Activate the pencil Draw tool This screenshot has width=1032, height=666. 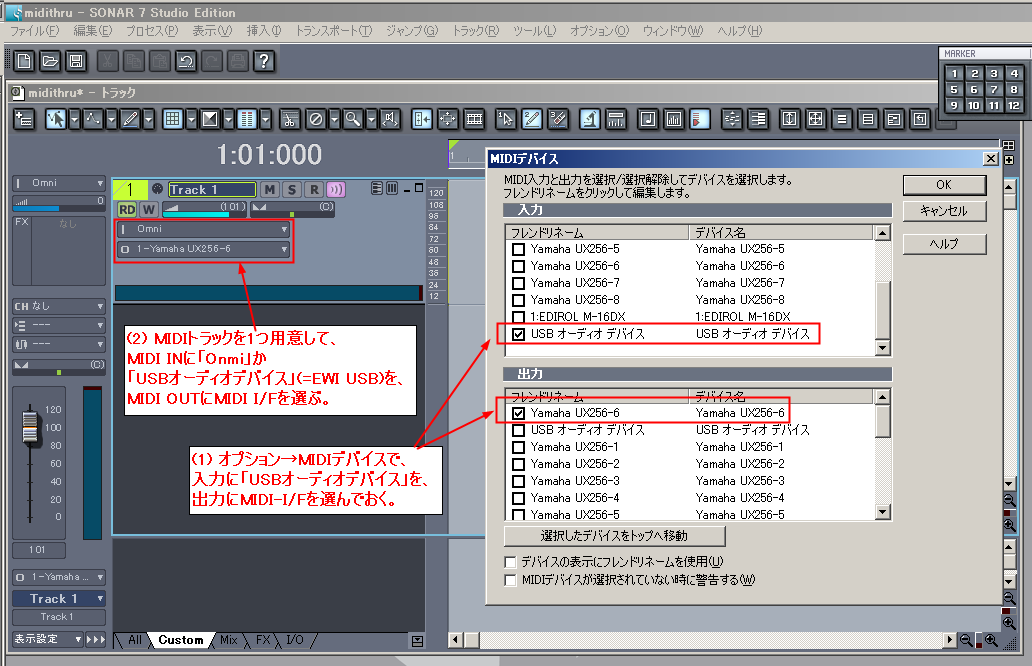pyautogui.click(x=130, y=119)
